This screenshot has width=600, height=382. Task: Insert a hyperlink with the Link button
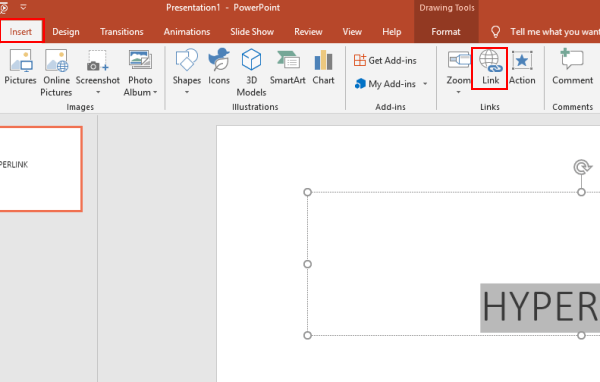[x=490, y=69]
